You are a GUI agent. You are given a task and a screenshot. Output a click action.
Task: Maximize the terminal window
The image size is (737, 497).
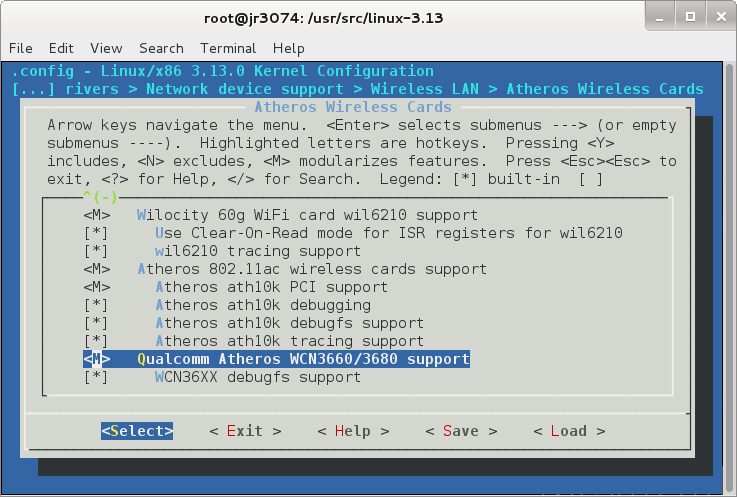pyautogui.click(x=690, y=17)
